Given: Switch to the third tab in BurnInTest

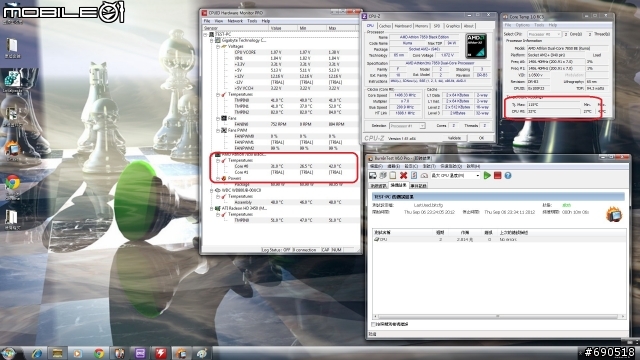Looking at the screenshot, I should click(418, 186).
